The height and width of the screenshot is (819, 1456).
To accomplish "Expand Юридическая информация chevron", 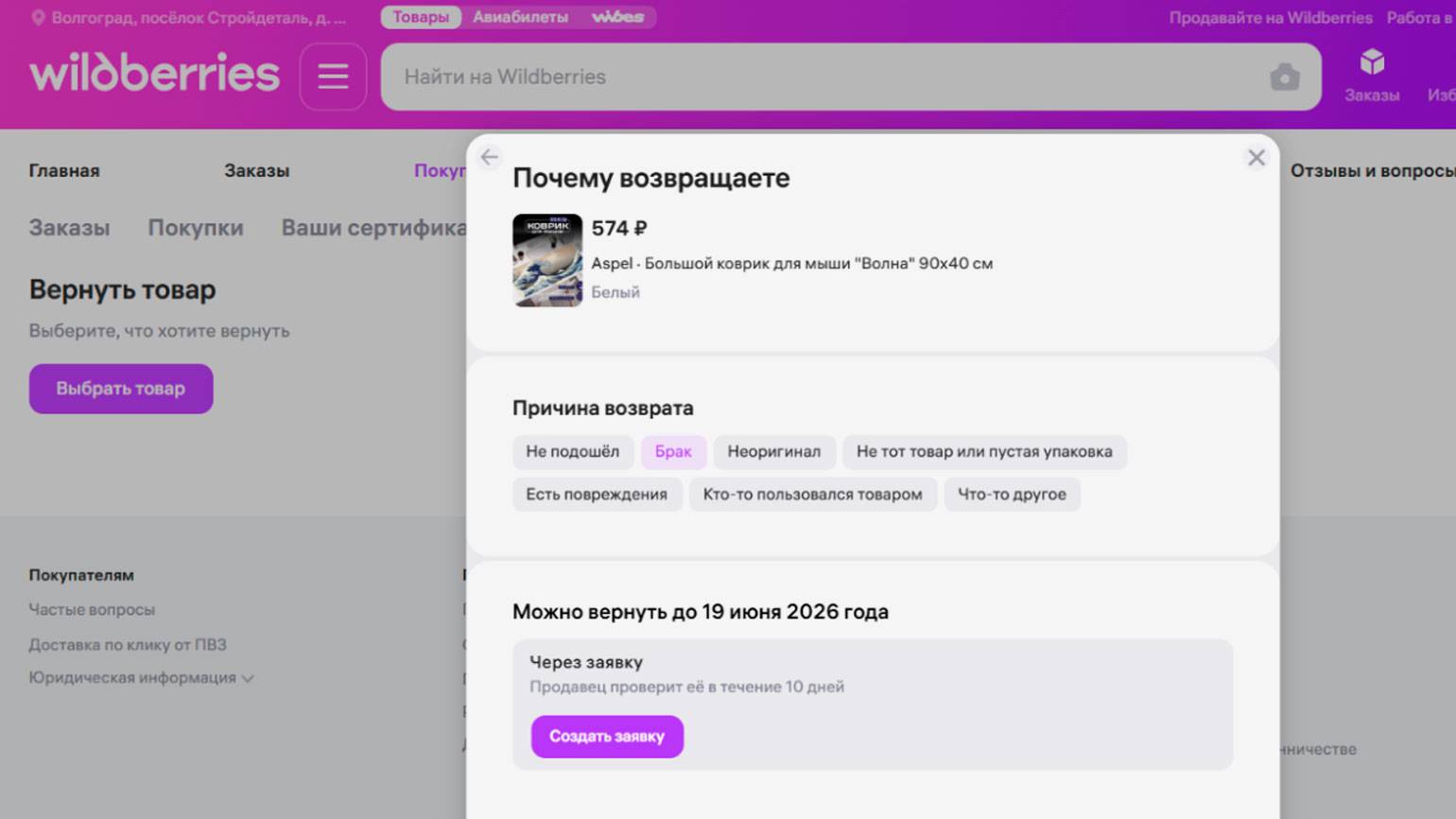I will tap(248, 678).
